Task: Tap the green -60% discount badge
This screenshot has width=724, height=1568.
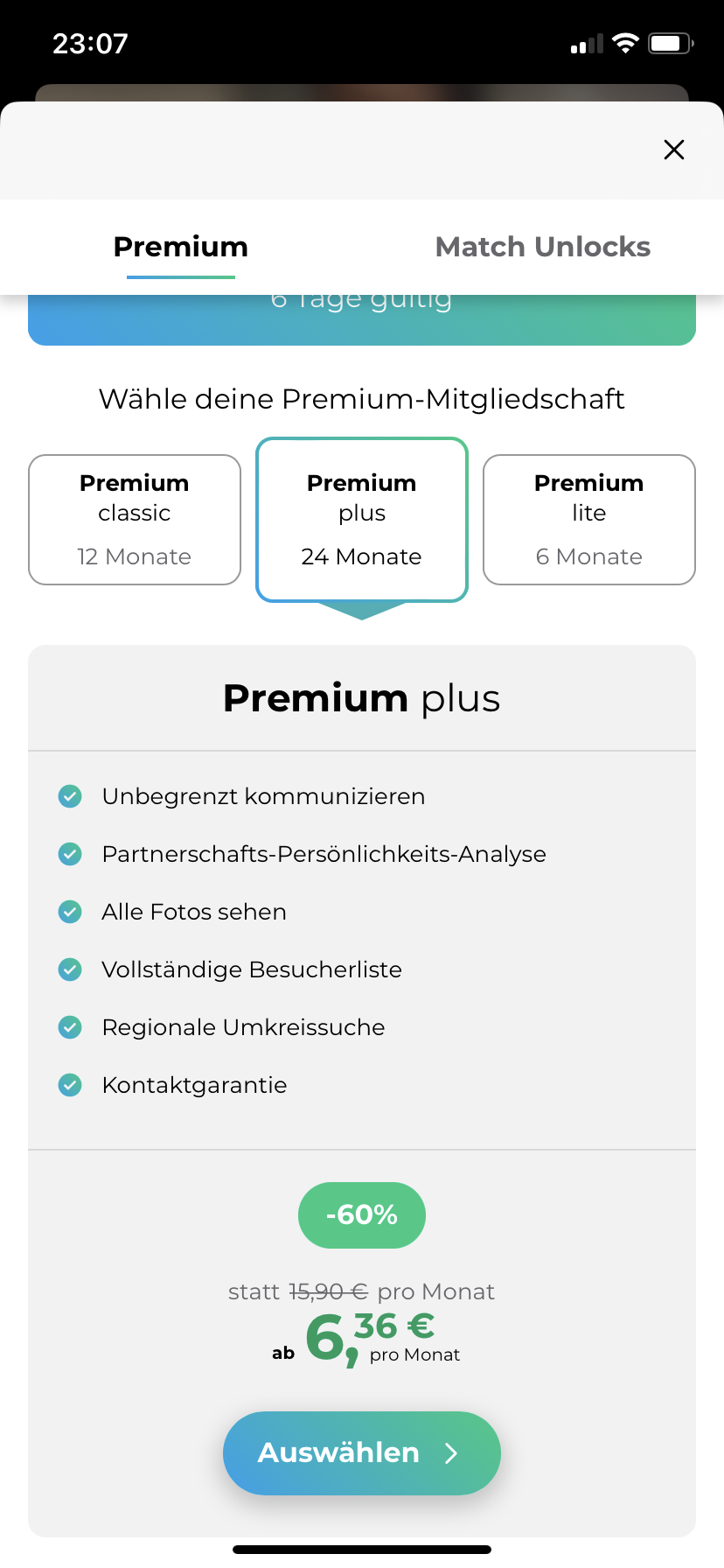Action: pyautogui.click(x=361, y=1214)
